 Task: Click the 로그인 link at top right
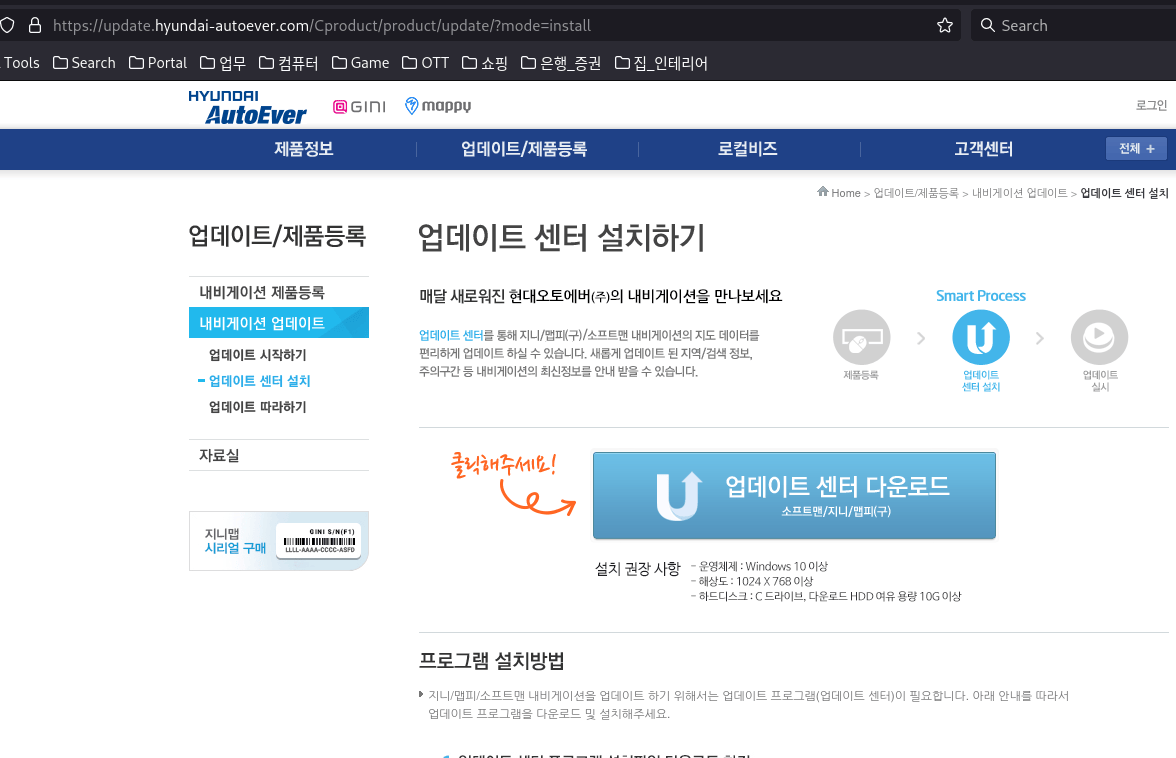point(1151,106)
